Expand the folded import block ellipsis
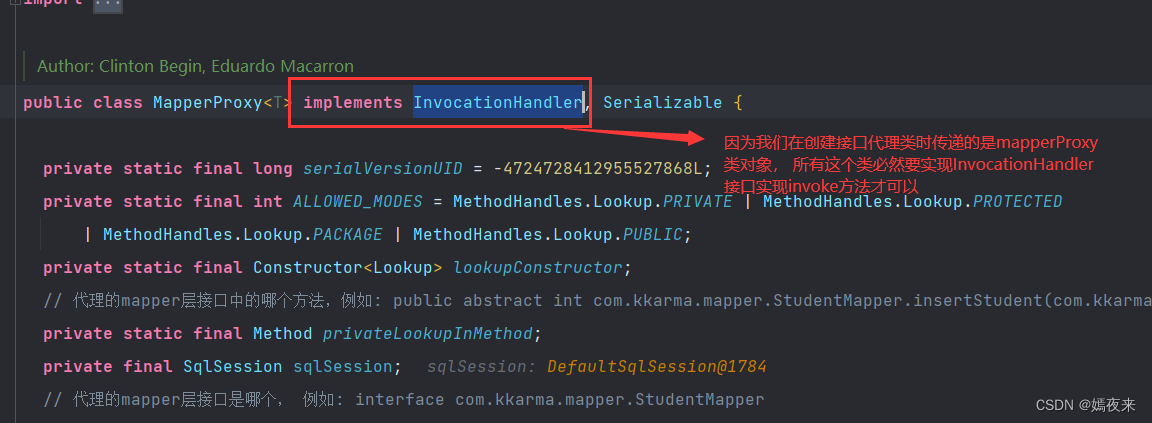The height and width of the screenshot is (423, 1152). click(x=106, y=5)
